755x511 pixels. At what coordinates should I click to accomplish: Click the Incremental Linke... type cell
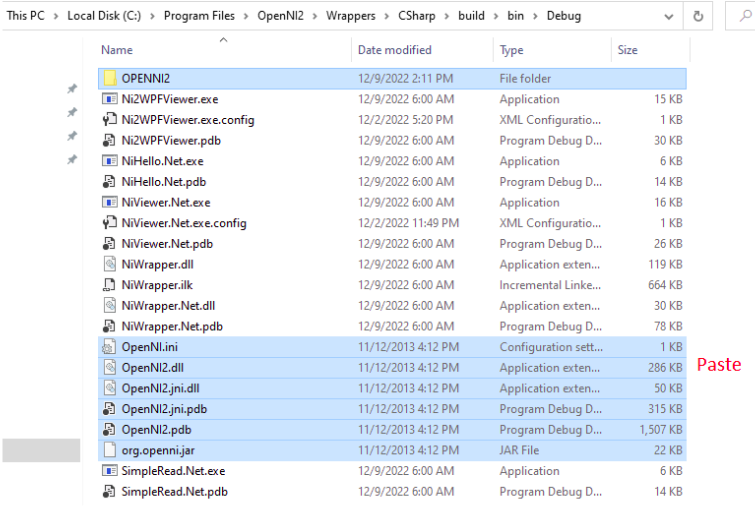point(550,285)
